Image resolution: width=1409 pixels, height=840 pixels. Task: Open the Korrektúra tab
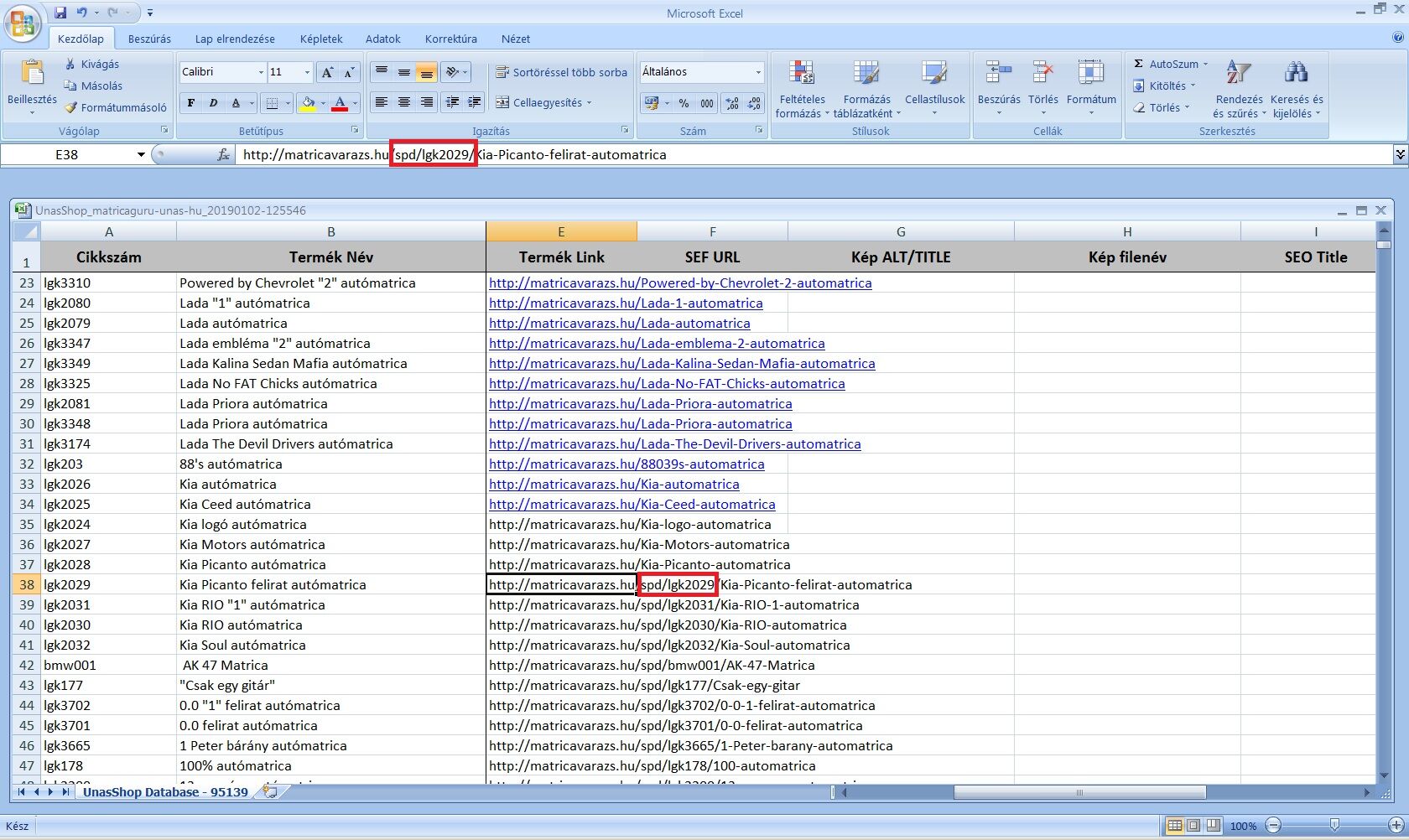(x=451, y=39)
